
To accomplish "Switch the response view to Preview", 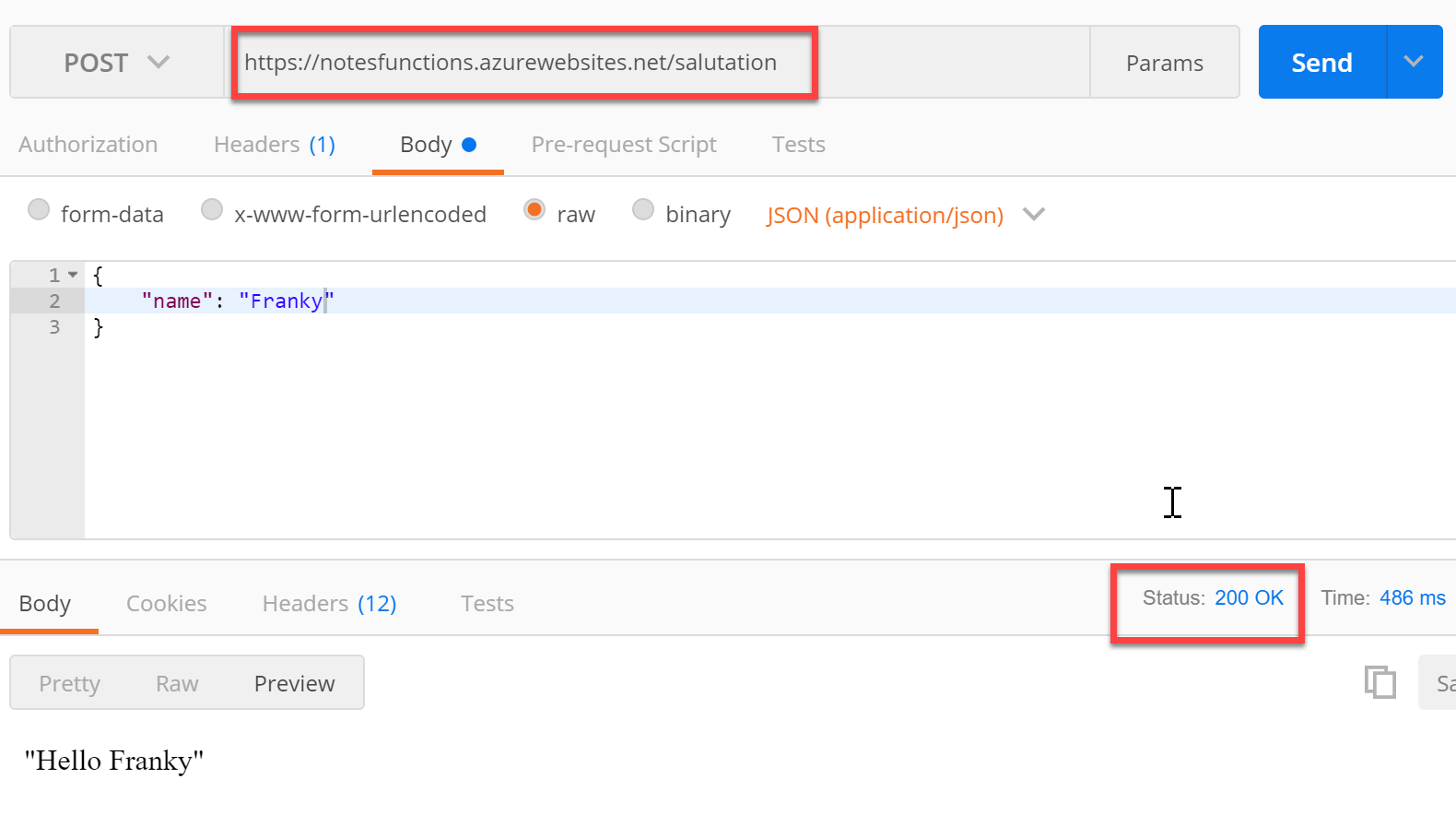I will 295,683.
